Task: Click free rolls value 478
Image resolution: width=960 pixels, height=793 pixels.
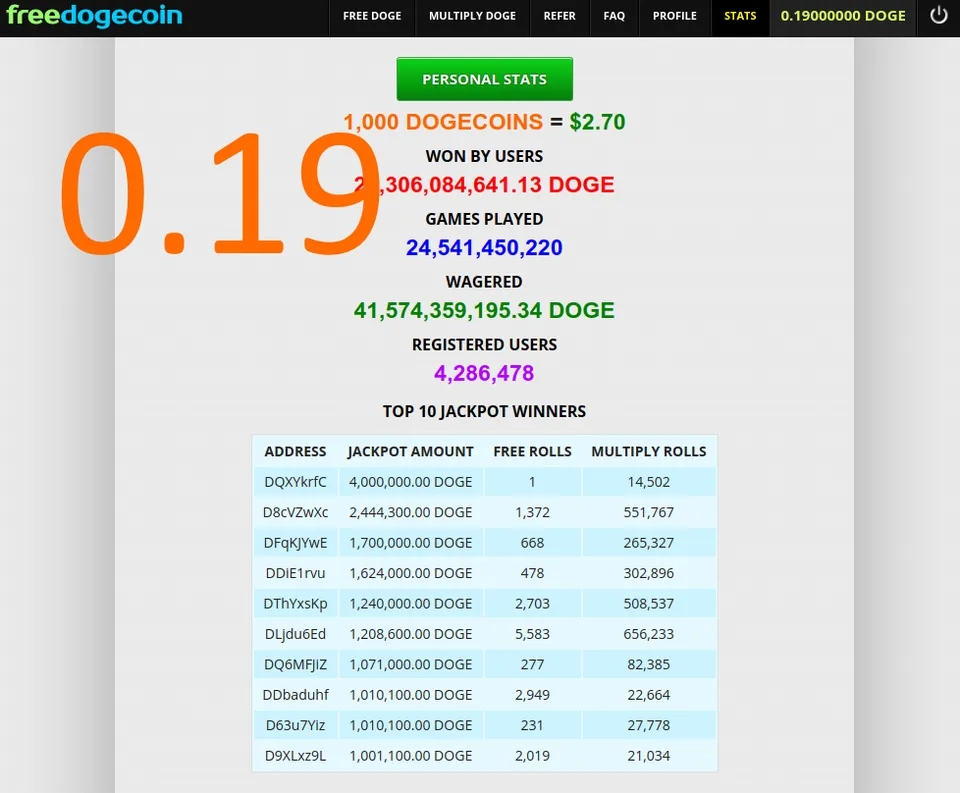Action: 532,573
